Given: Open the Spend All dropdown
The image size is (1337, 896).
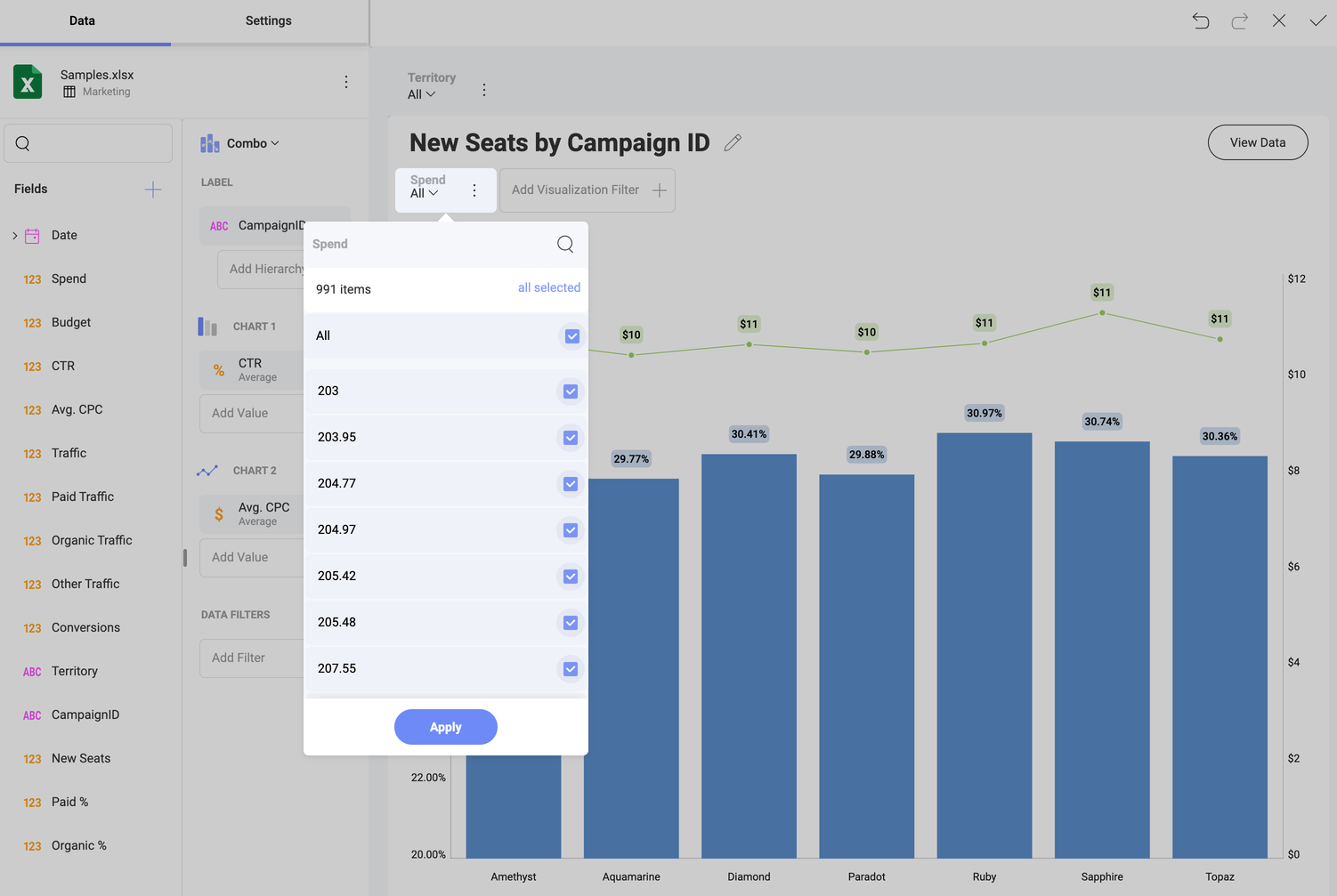Looking at the screenshot, I should 425,193.
